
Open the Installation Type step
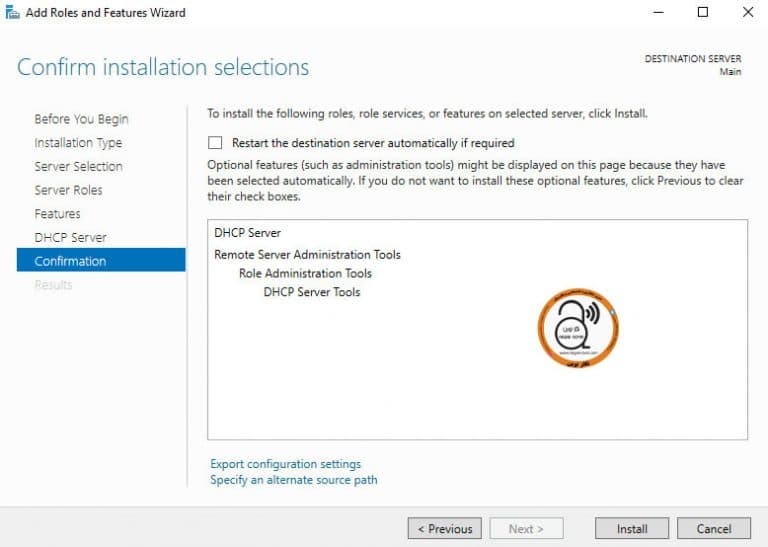point(78,143)
